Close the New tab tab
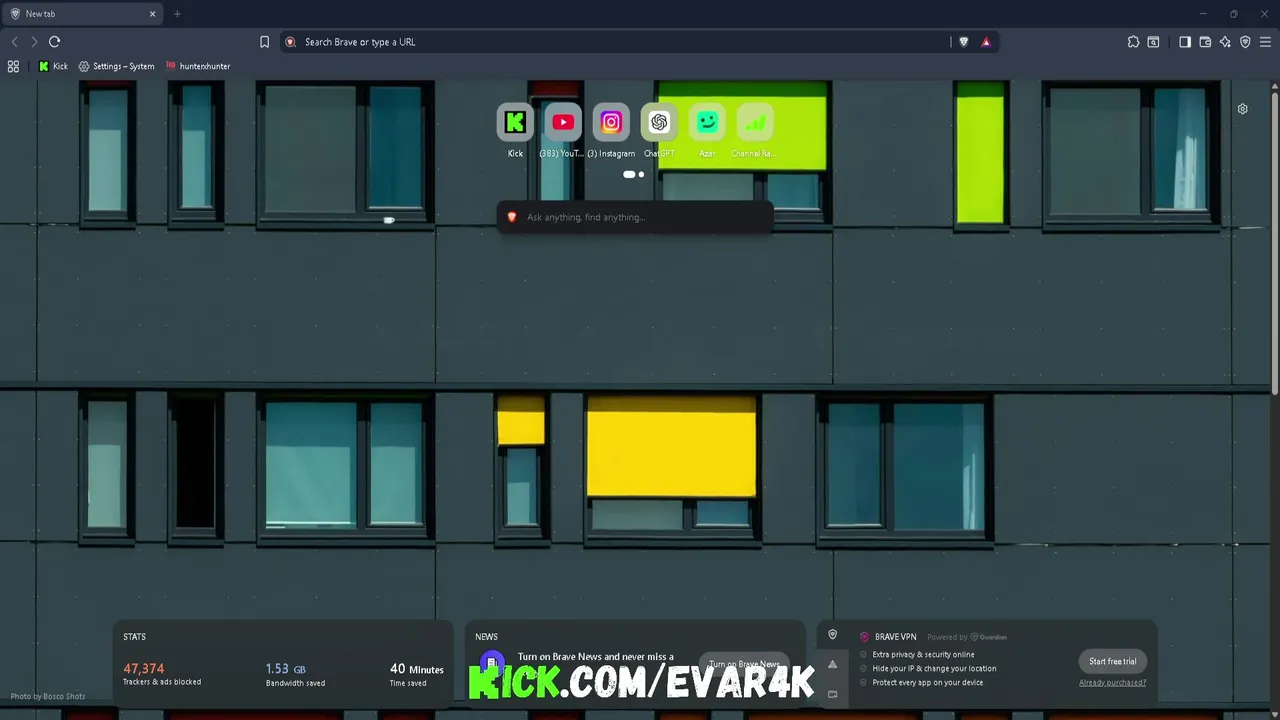 click(x=152, y=14)
